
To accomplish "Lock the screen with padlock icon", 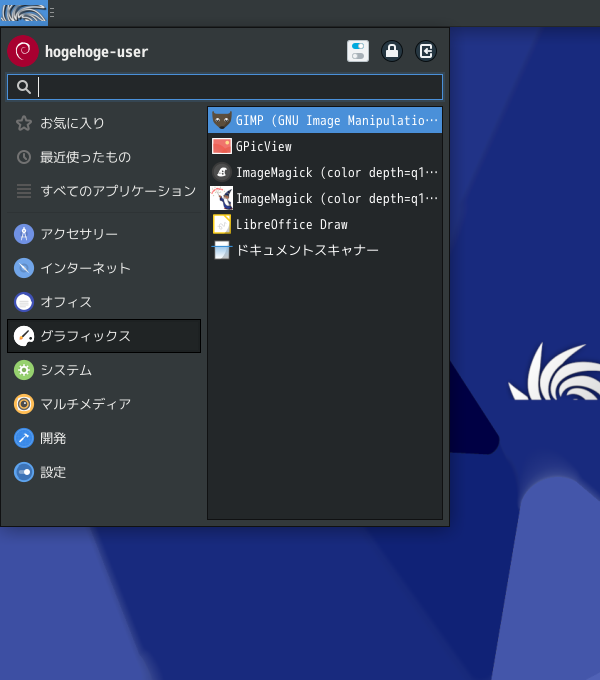I will [x=392, y=51].
